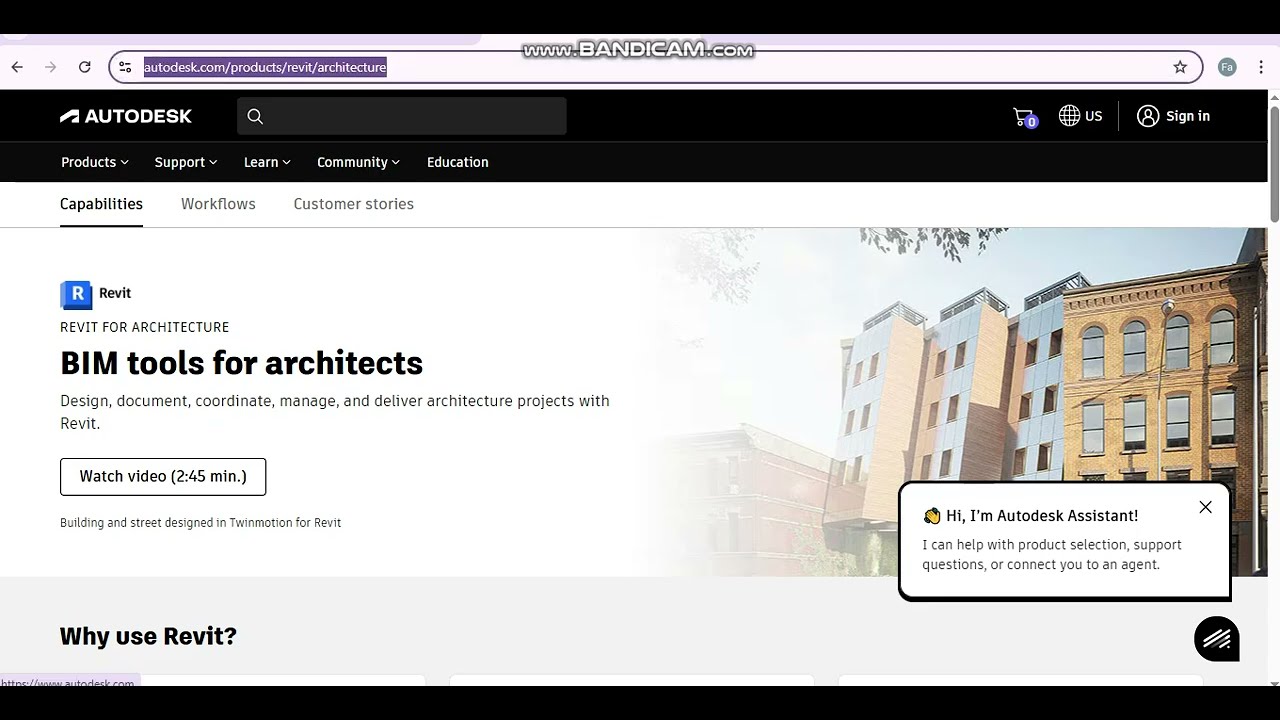Click the "Why use Revit?" heading
Screen dimensions: 1280x720
coord(148,636)
